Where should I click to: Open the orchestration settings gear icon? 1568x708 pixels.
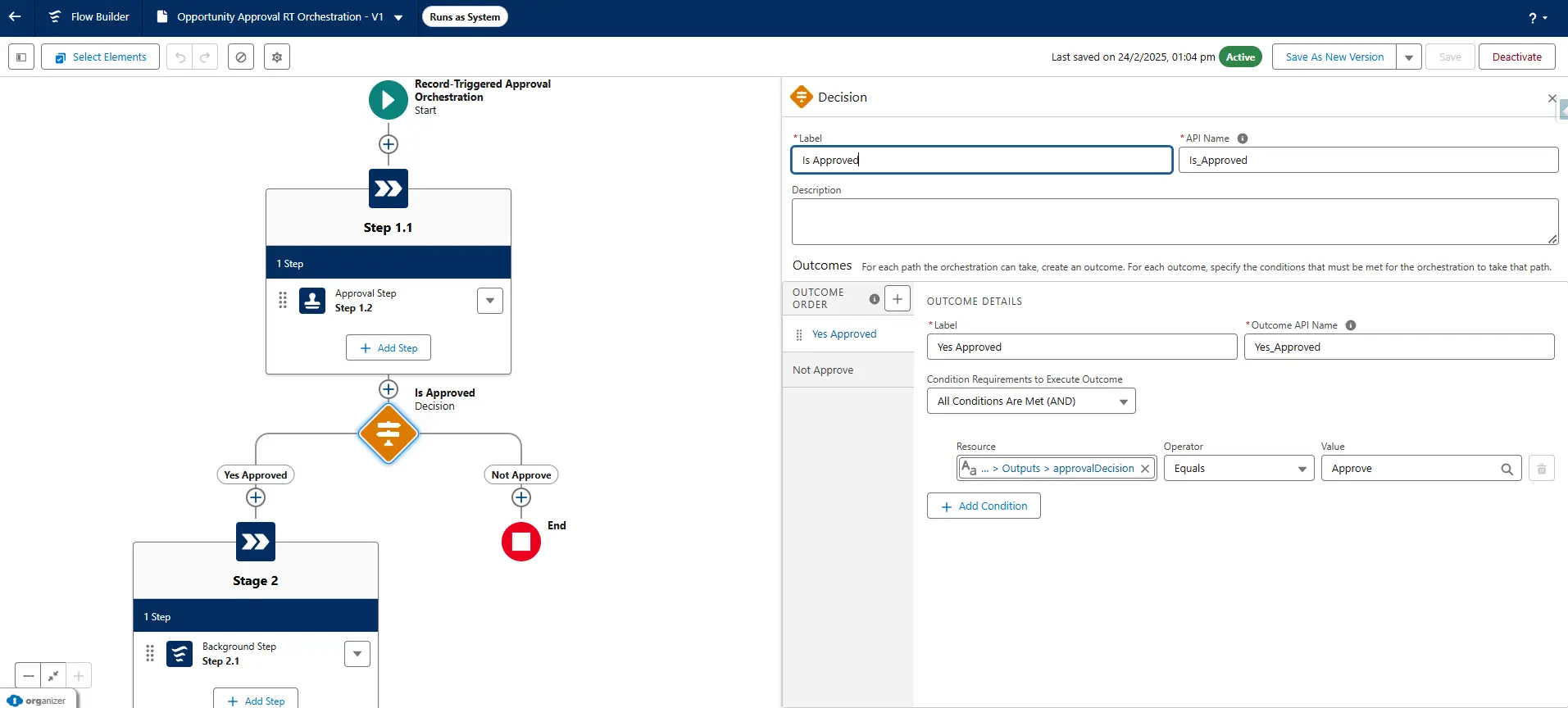(277, 57)
